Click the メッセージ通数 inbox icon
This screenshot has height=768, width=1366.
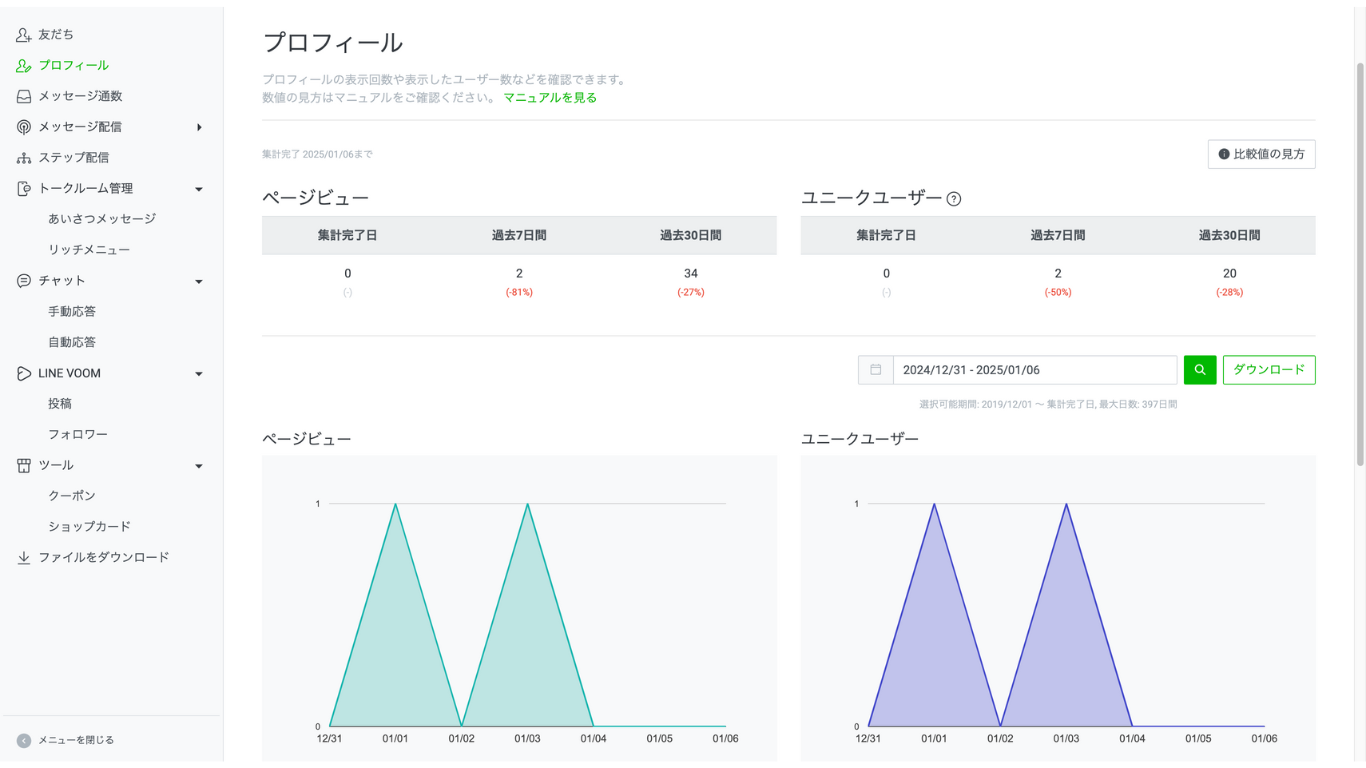[x=24, y=97]
